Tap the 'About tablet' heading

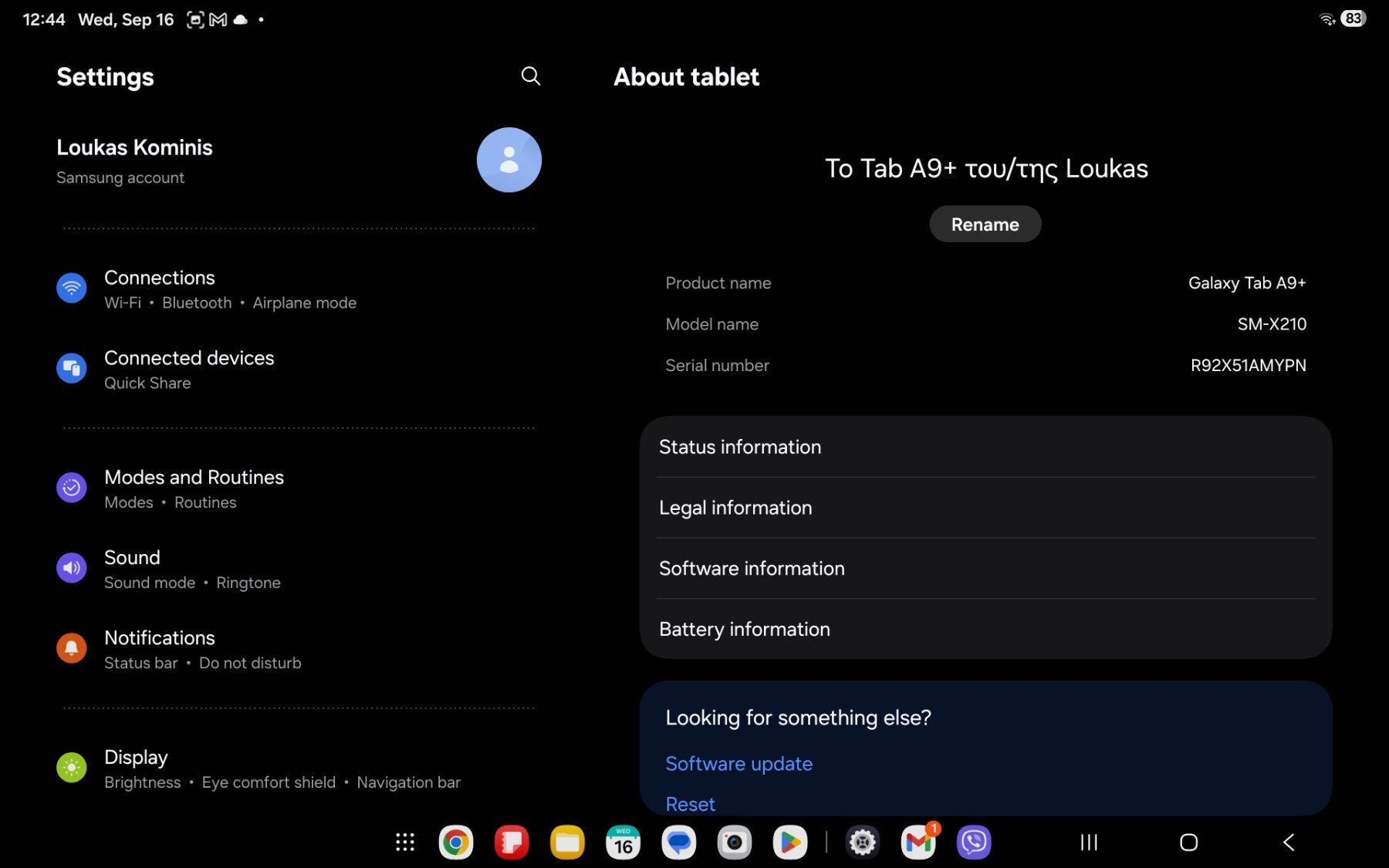[x=686, y=76]
